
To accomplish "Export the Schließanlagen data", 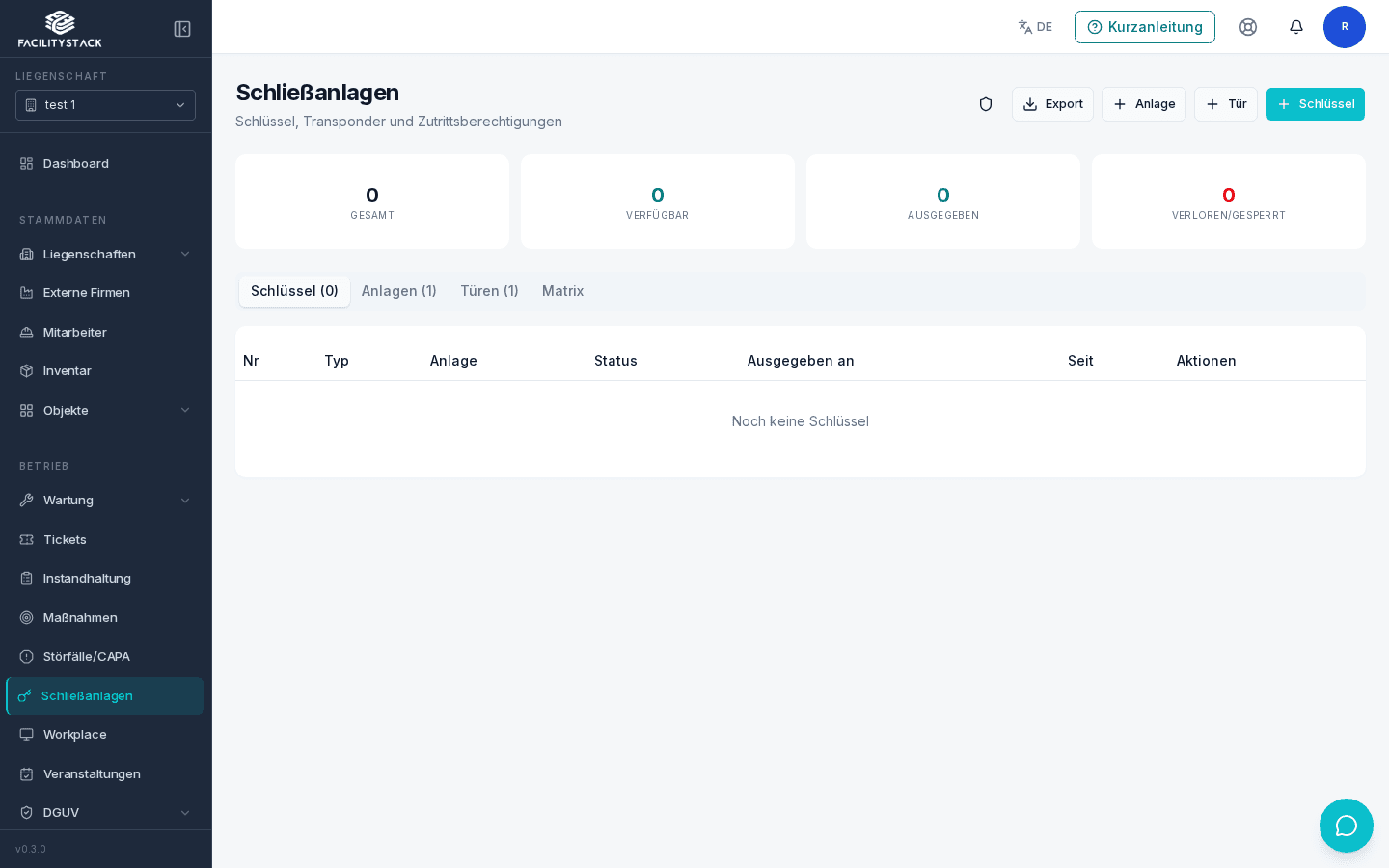I will point(1052,104).
